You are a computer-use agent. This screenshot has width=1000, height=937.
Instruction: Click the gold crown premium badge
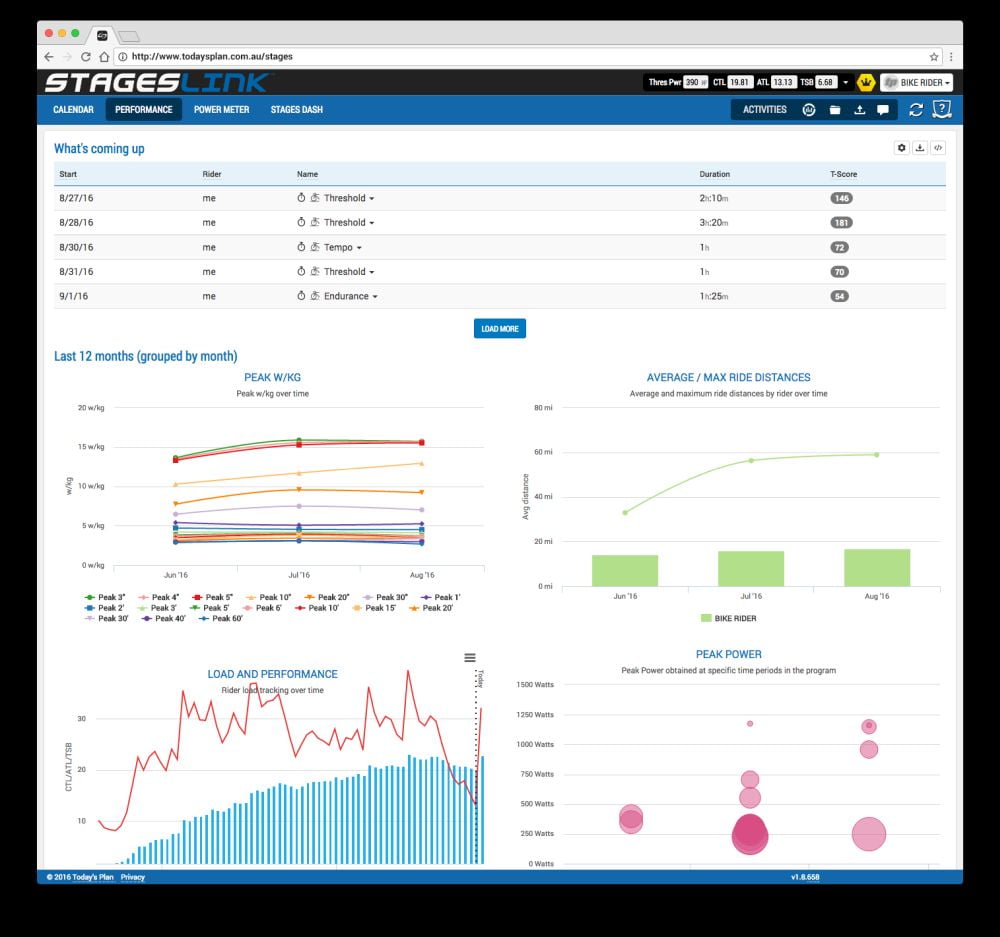click(866, 83)
